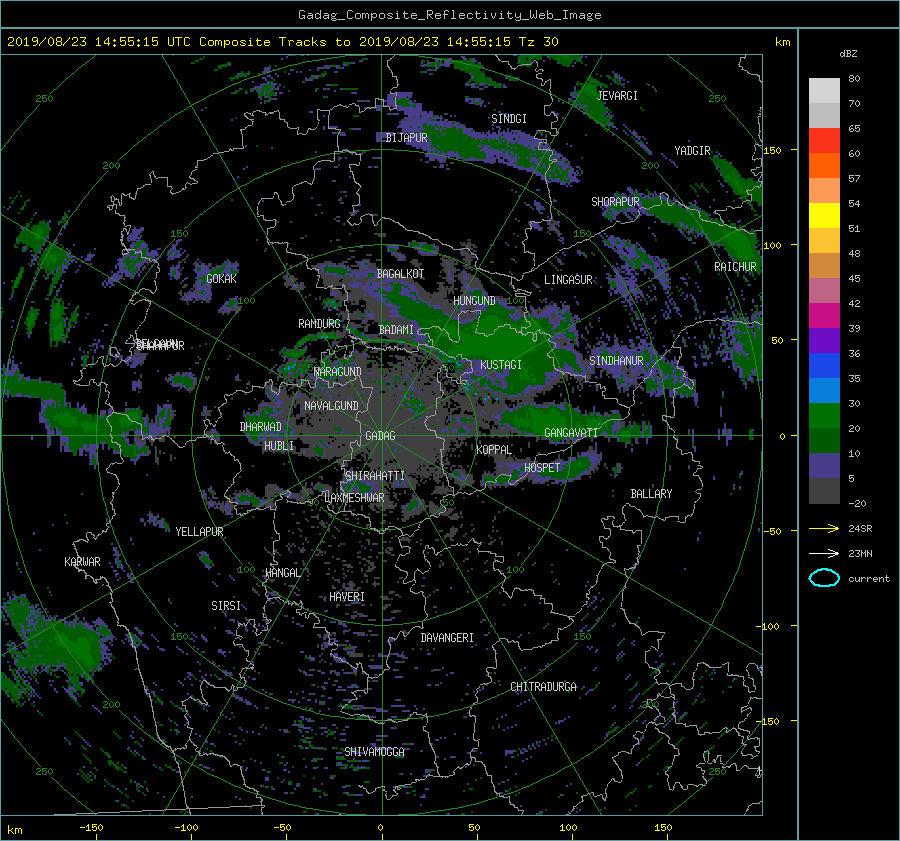Click the HOSPET city label
The width and height of the screenshot is (900, 841).
click(542, 468)
